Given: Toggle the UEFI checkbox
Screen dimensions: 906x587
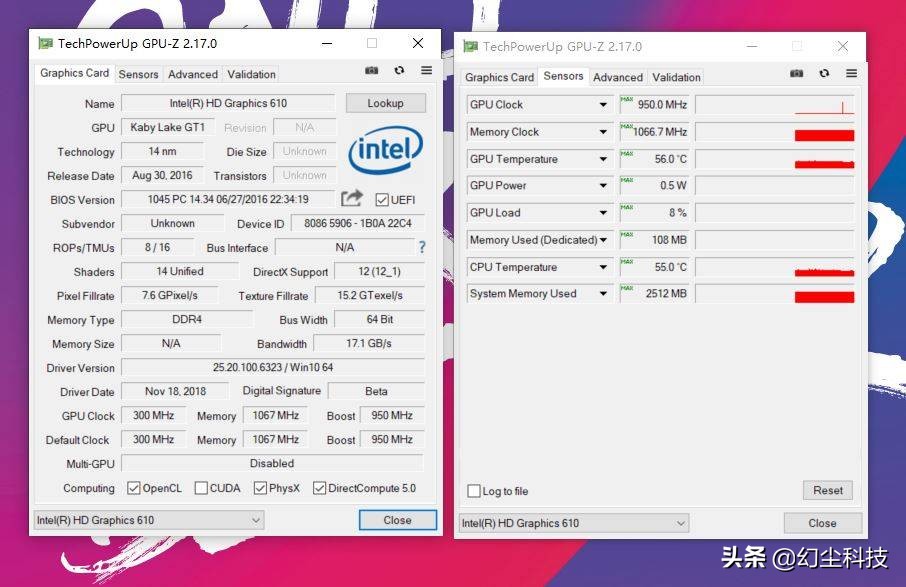Looking at the screenshot, I should (382, 200).
